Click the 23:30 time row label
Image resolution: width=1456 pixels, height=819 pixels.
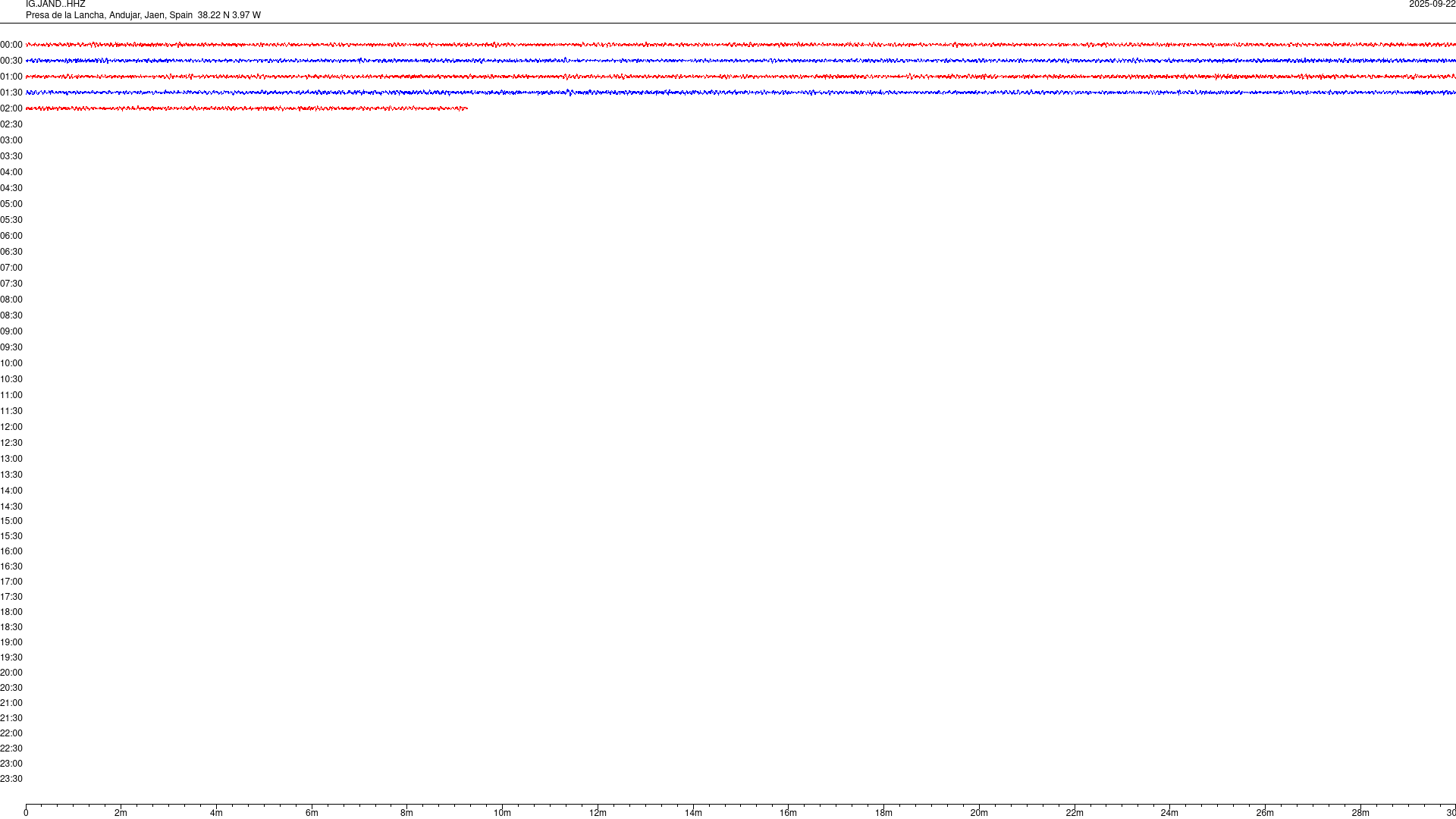tap(11, 779)
